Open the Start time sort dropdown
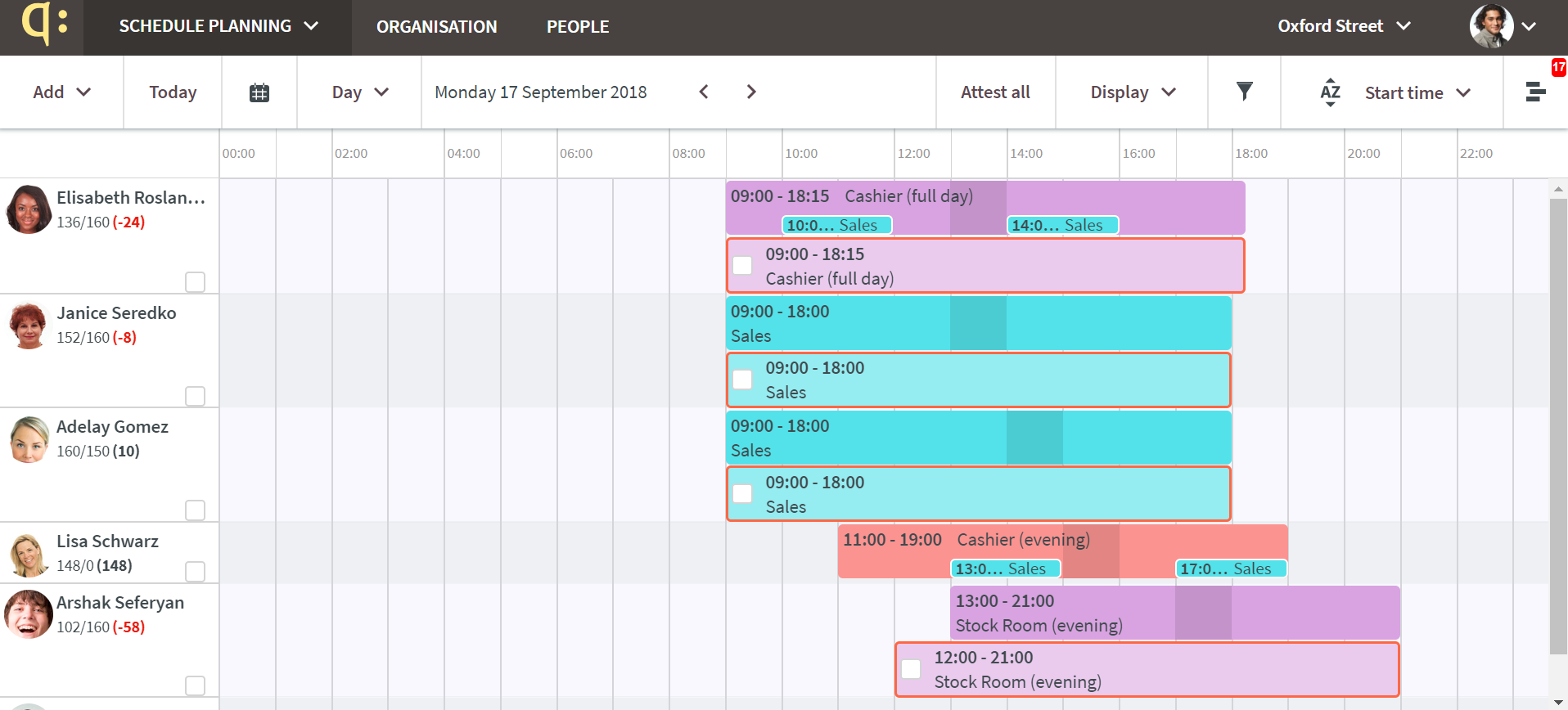This screenshot has height=710, width=1568. point(1417,93)
